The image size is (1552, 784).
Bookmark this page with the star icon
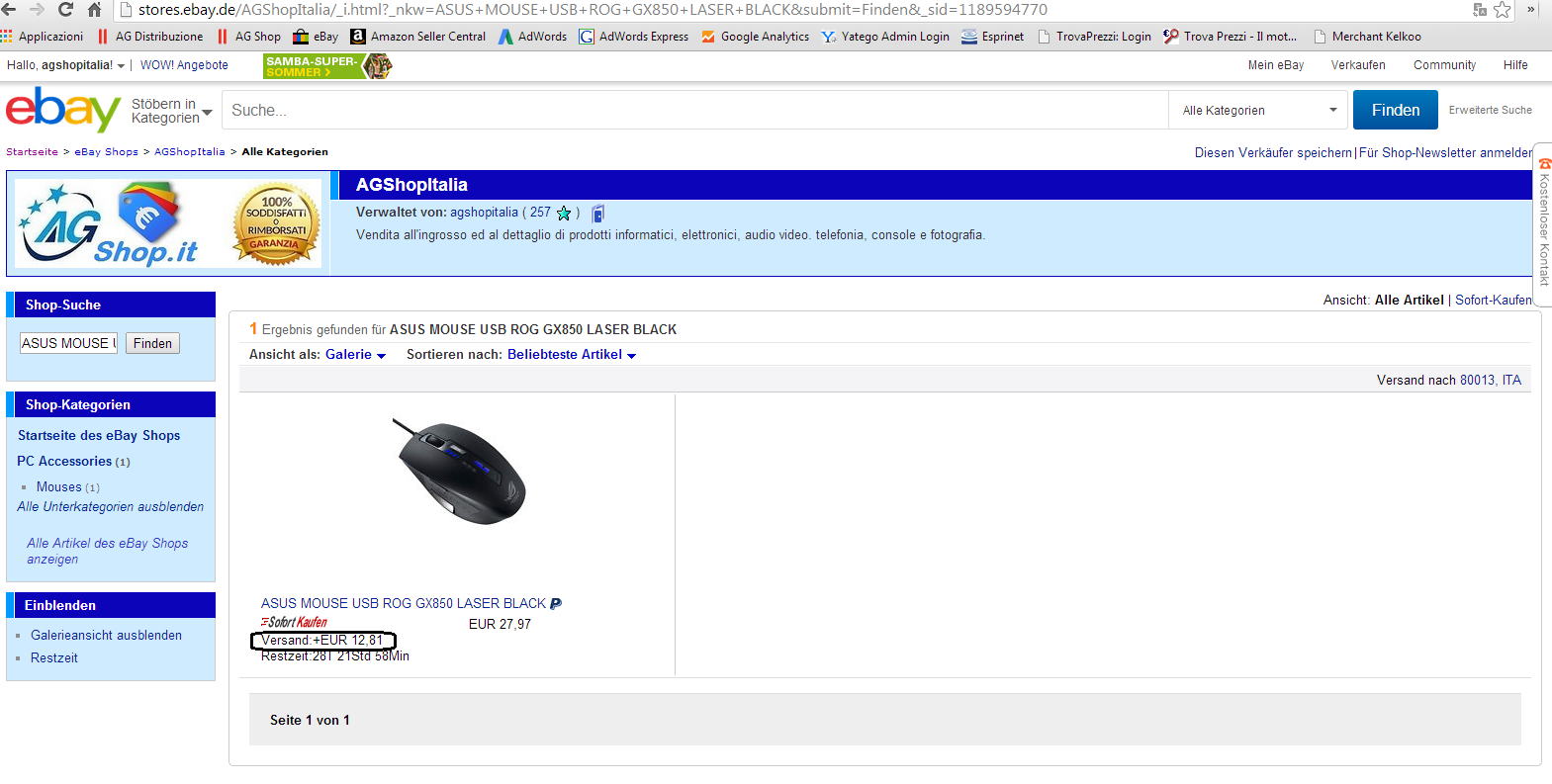tap(1503, 10)
